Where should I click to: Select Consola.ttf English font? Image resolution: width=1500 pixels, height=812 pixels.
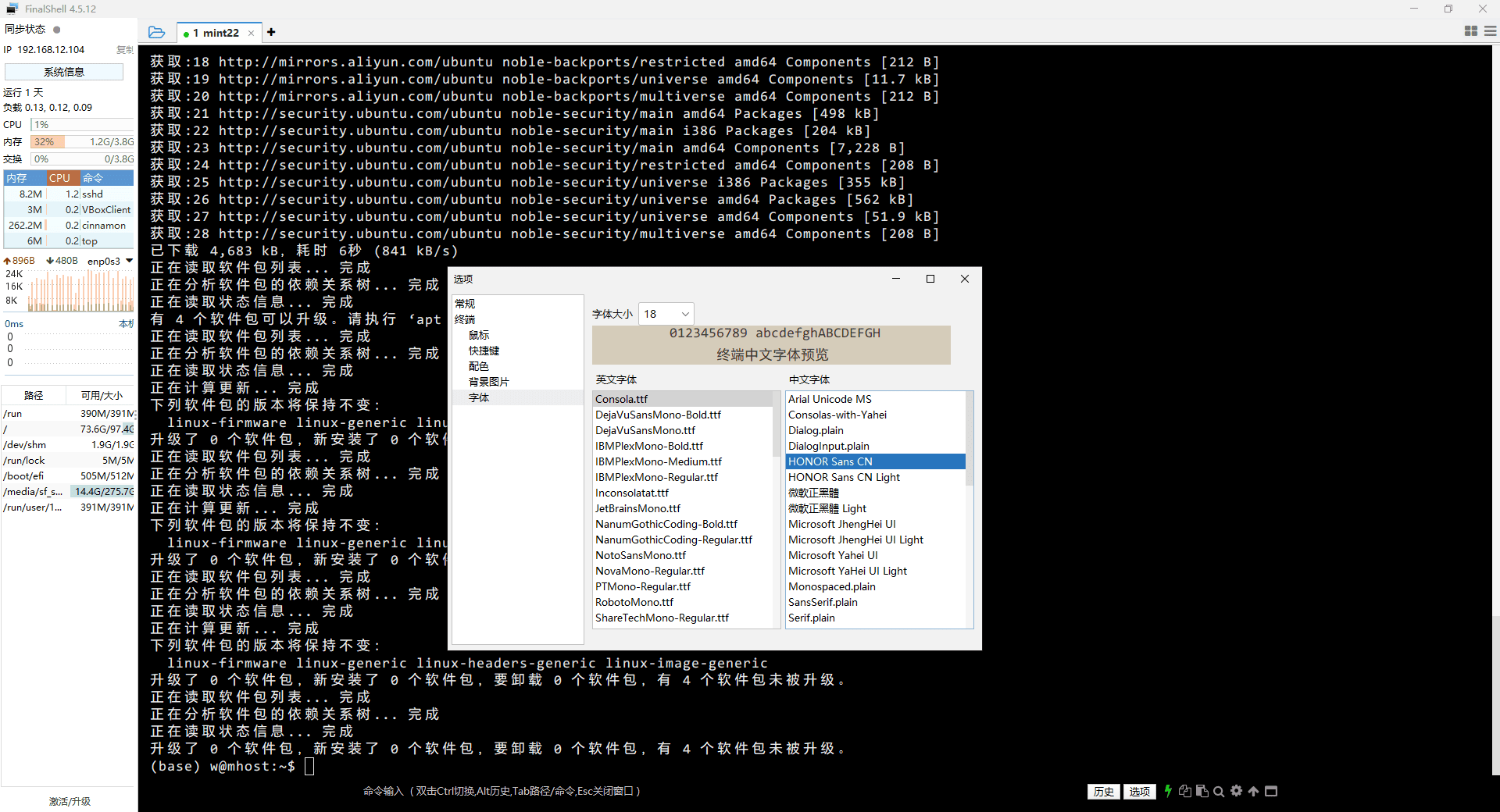tap(683, 399)
